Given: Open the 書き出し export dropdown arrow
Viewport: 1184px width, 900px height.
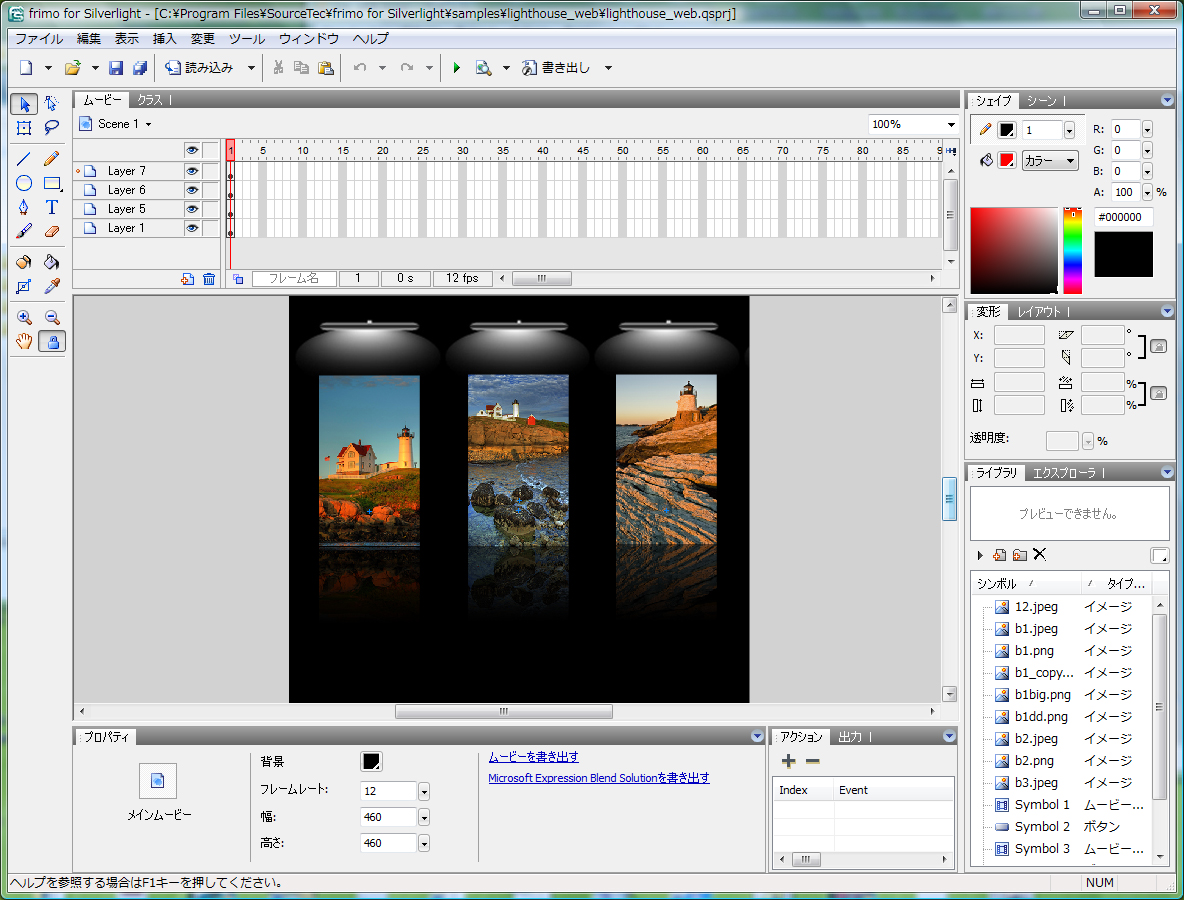Looking at the screenshot, I should point(608,68).
